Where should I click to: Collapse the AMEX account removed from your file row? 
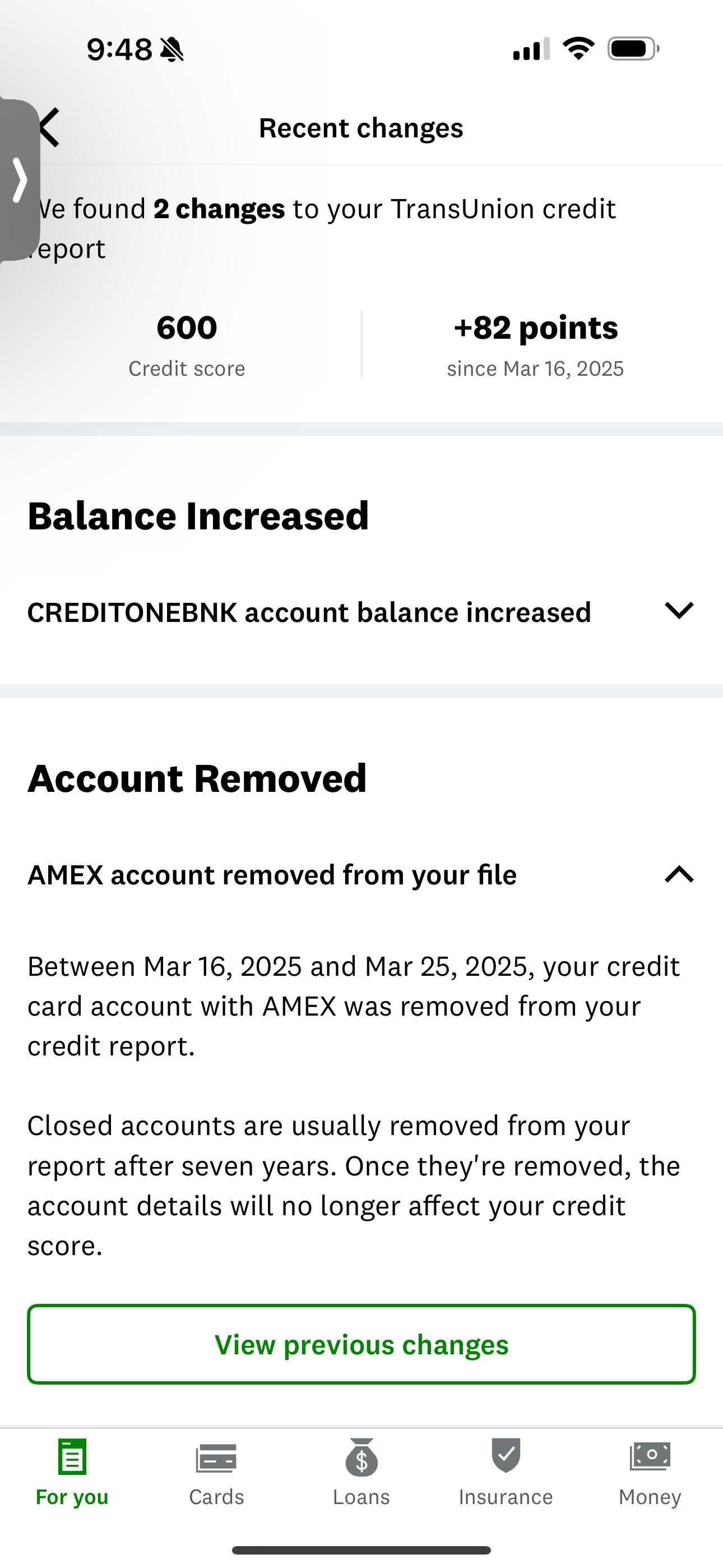(272, 875)
